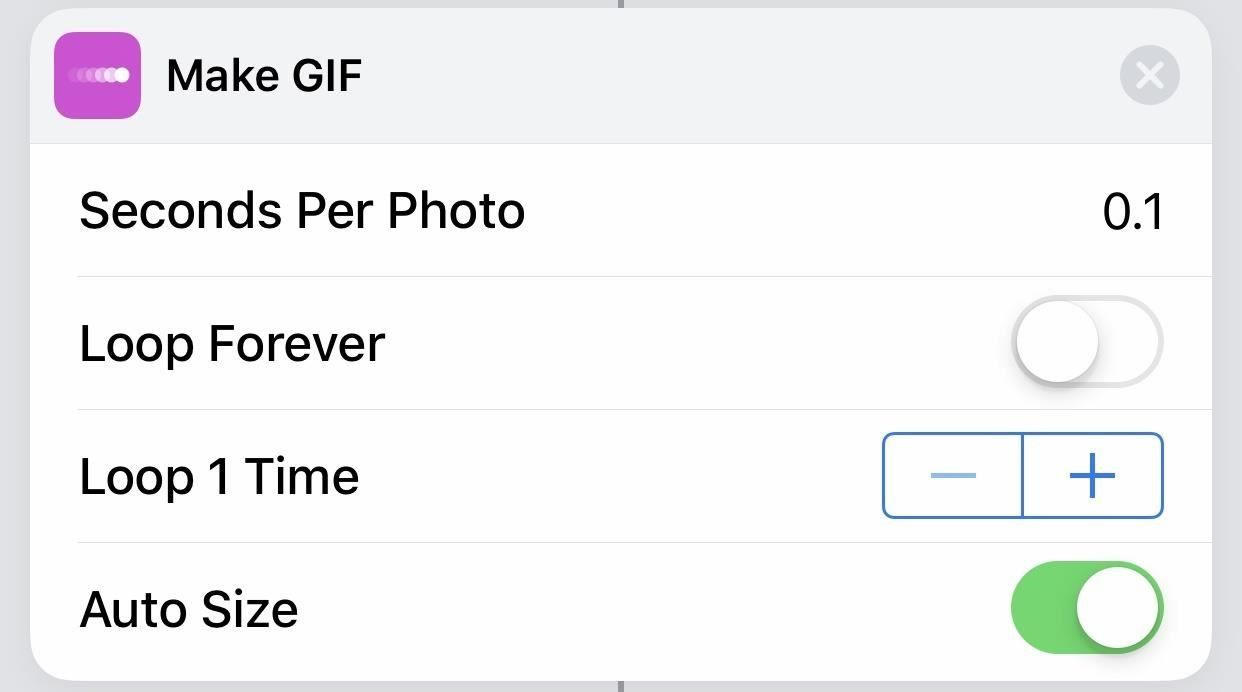Image resolution: width=1242 pixels, height=692 pixels.
Task: Click the circular dismiss icon
Action: tap(1148, 74)
